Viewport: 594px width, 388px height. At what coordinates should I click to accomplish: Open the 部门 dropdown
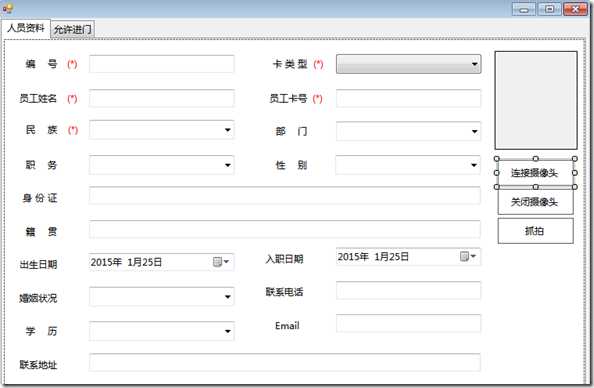coord(408,131)
